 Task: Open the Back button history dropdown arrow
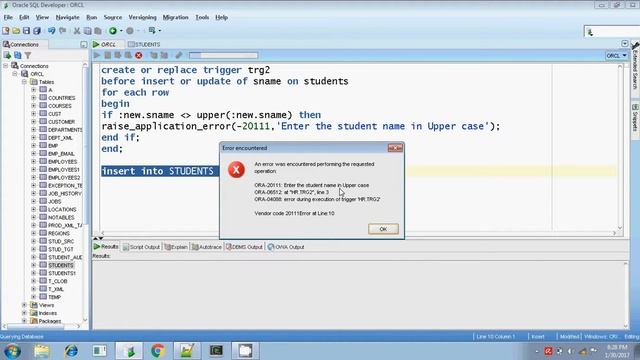[121, 31]
